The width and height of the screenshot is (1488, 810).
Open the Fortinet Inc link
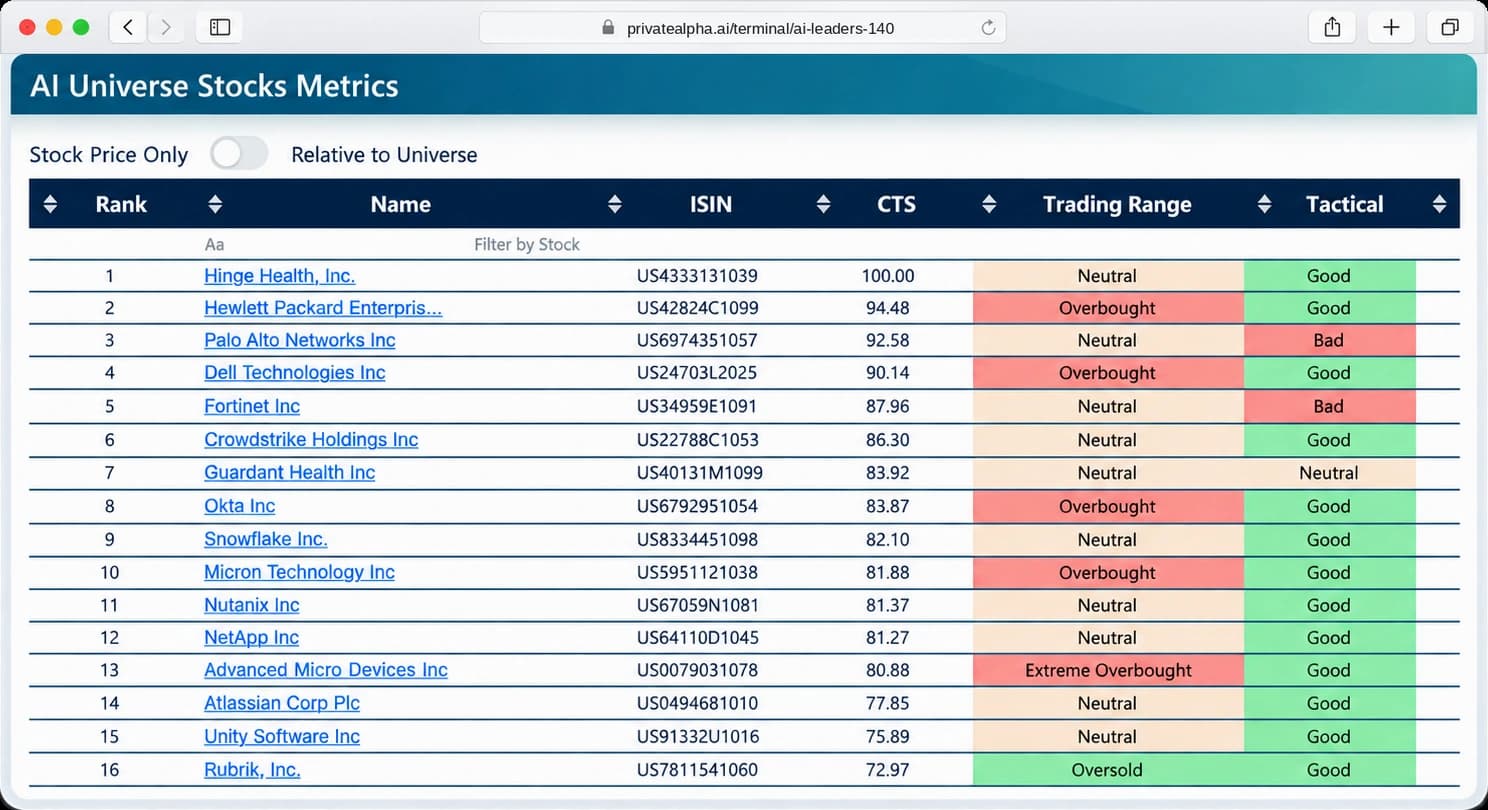pos(252,406)
